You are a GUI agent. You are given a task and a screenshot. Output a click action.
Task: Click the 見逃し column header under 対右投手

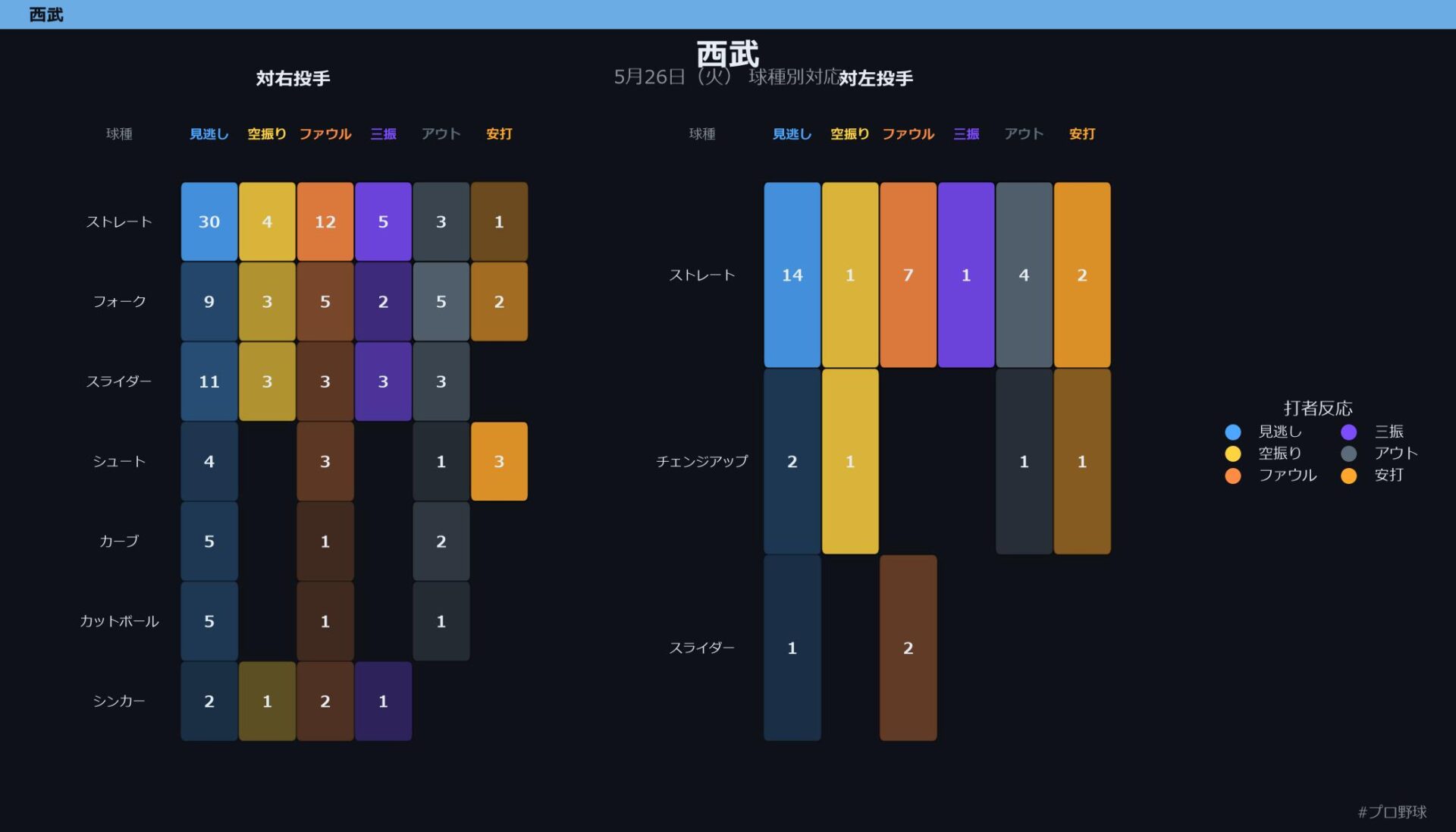tap(209, 134)
